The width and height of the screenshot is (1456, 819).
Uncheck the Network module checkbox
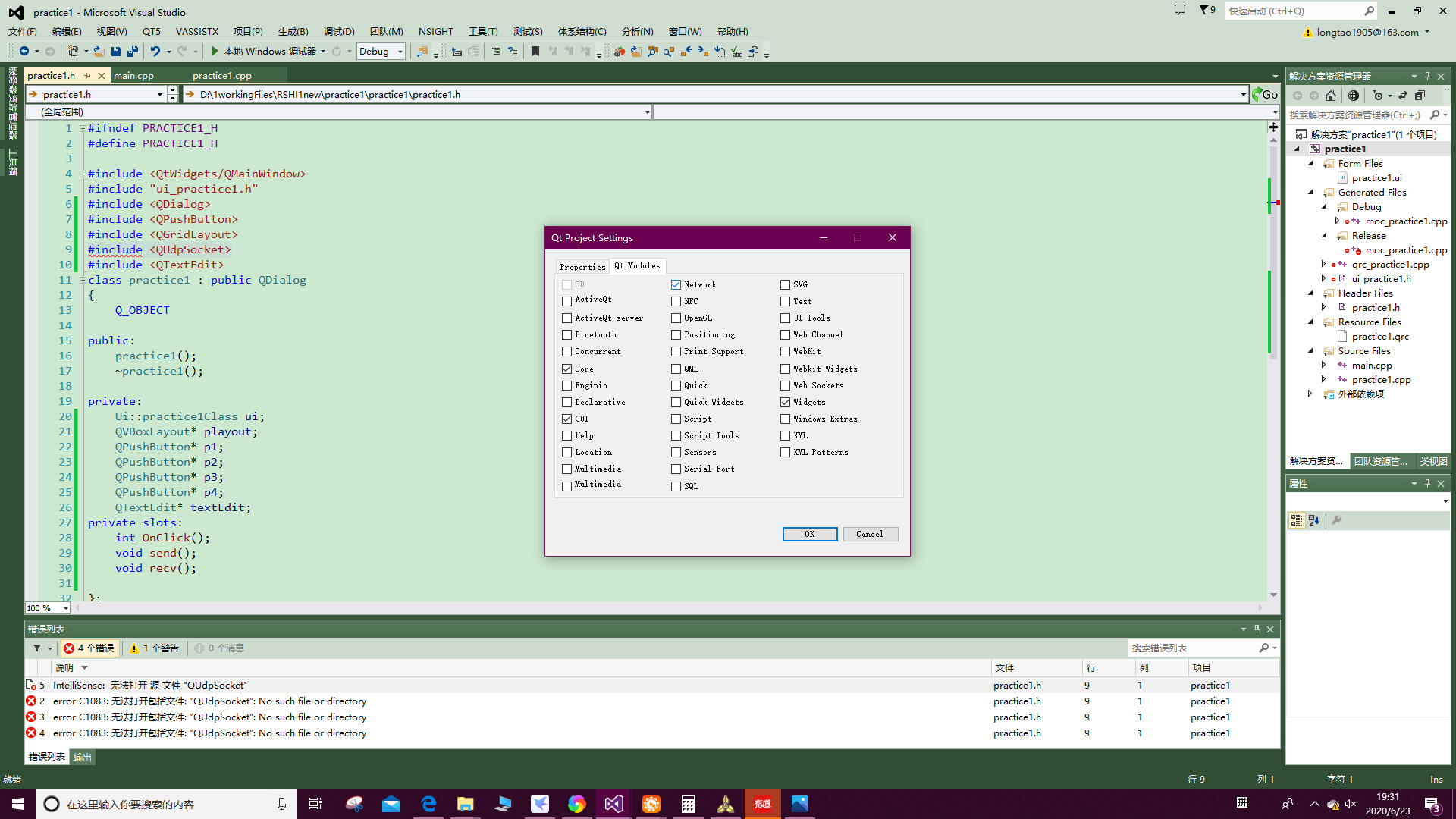676,285
